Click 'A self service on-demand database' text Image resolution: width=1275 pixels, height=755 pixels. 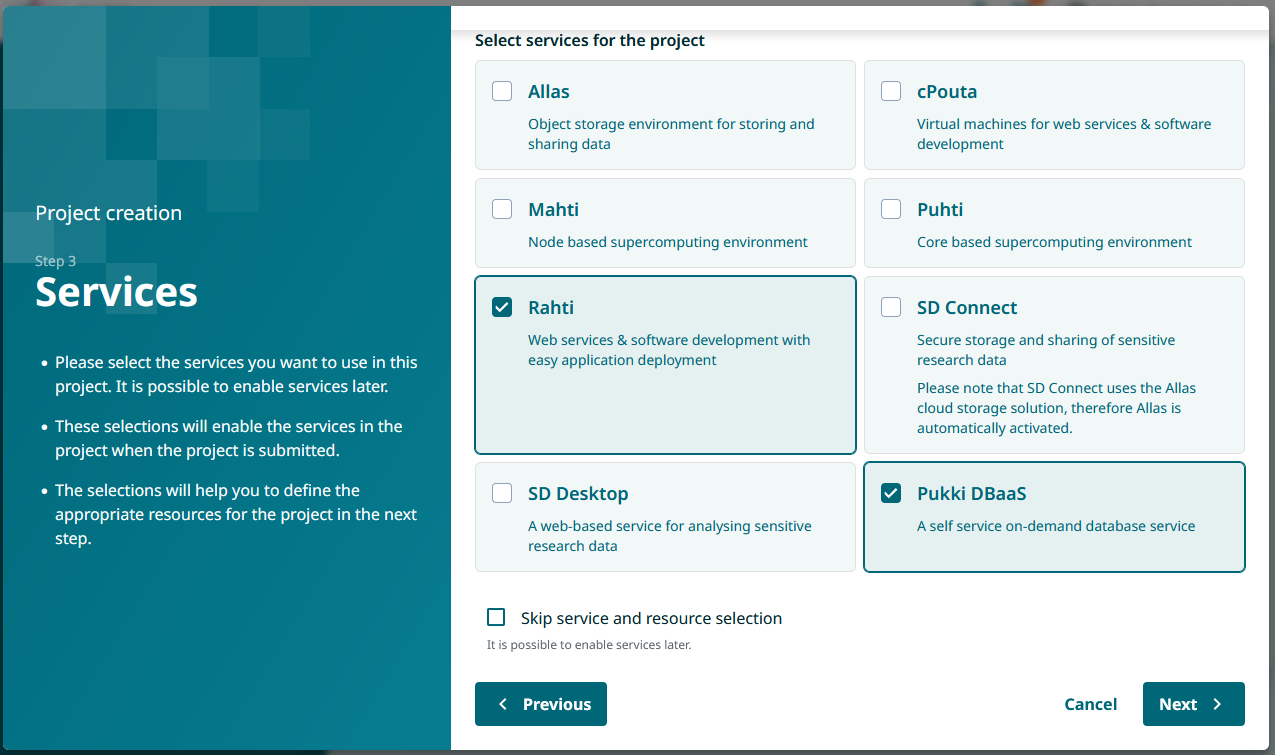coord(1056,526)
